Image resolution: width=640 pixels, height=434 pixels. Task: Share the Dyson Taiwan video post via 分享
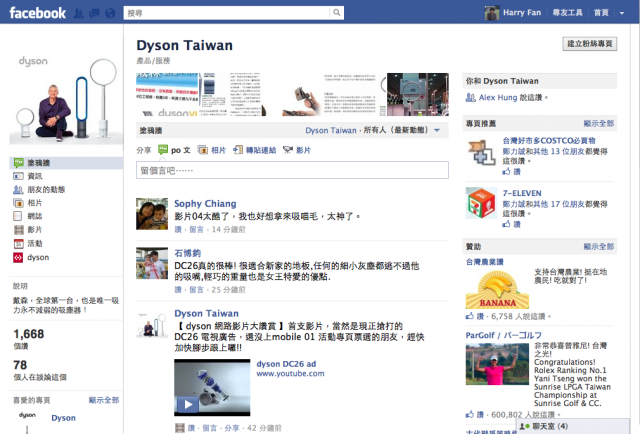[231, 428]
